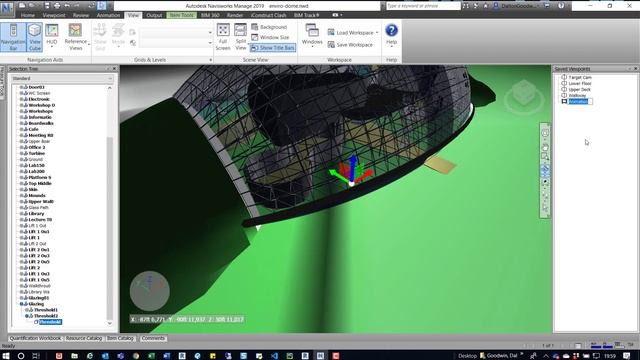Select the Walkway saved viewpoint

(577, 96)
